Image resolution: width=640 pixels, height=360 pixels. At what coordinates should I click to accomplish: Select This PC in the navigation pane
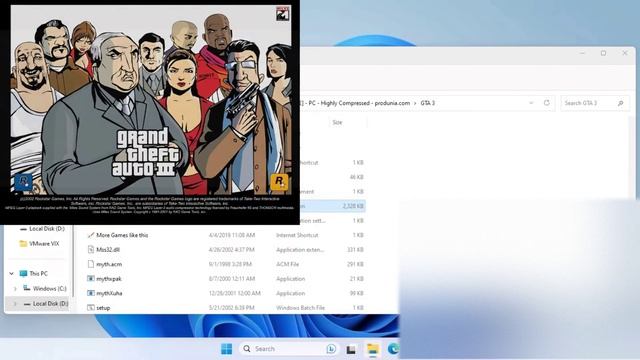click(x=38, y=273)
